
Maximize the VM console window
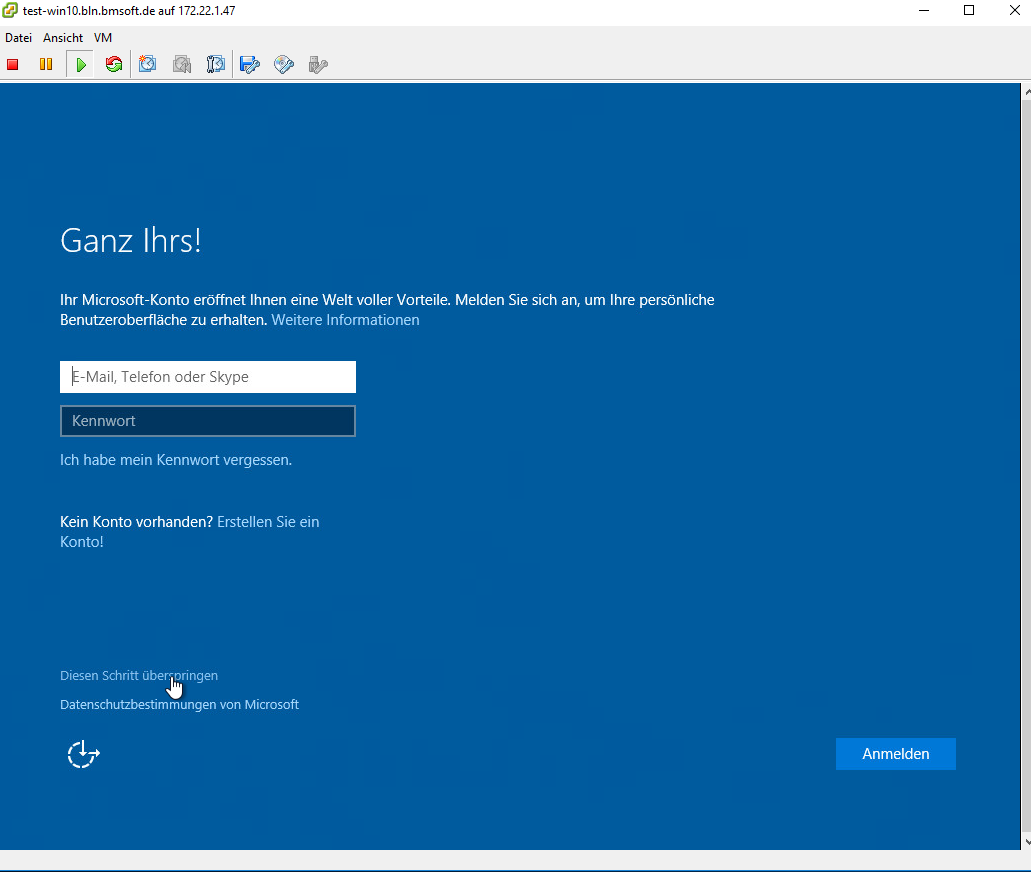(969, 11)
